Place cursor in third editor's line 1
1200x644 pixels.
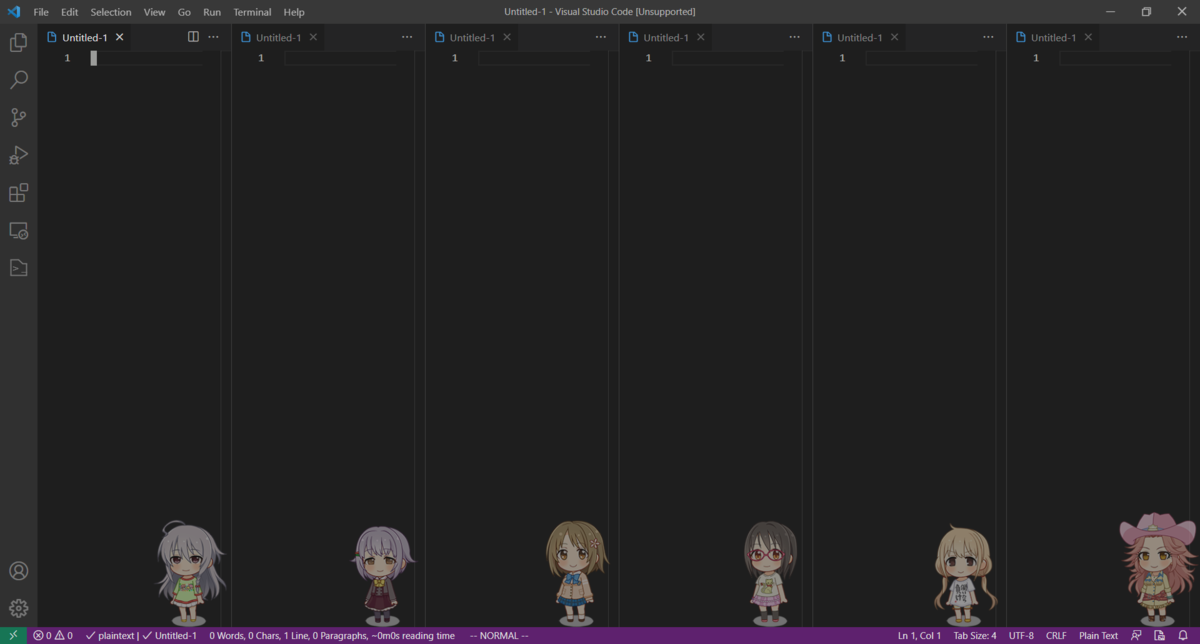pos(534,58)
